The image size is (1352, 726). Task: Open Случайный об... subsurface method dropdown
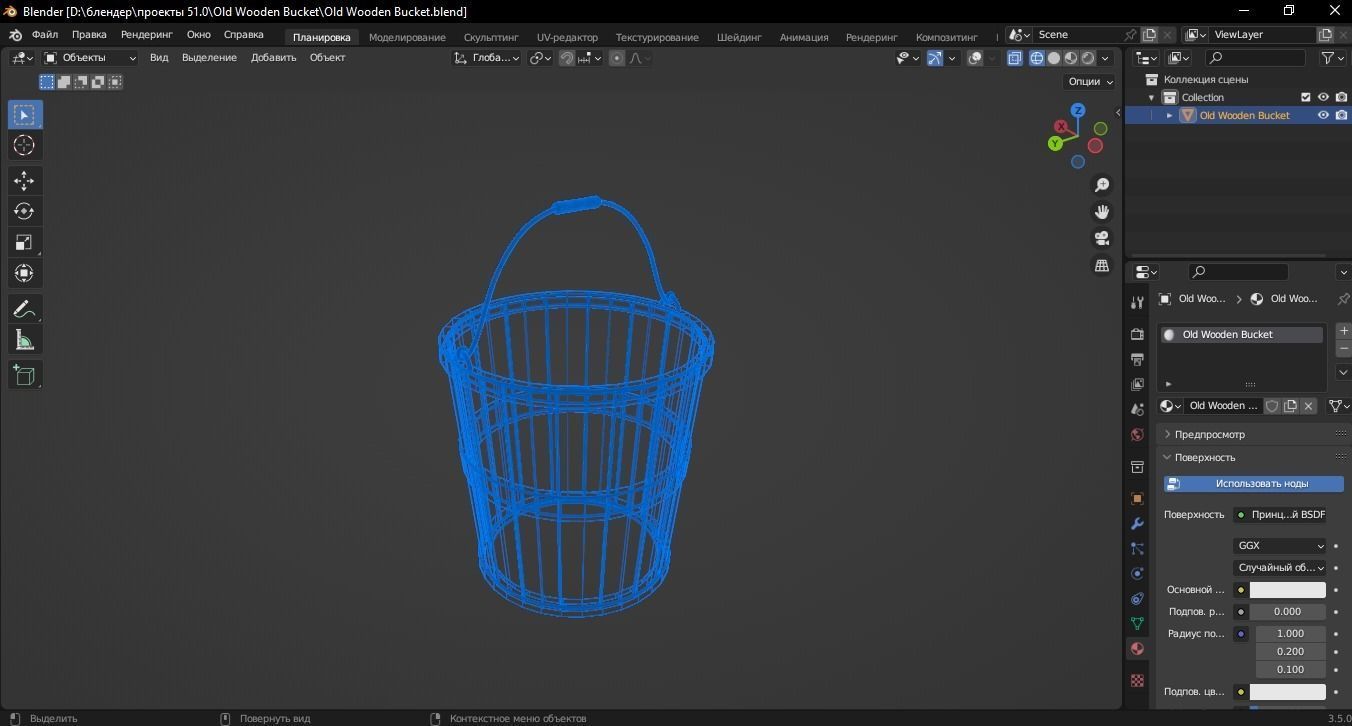pos(1280,568)
